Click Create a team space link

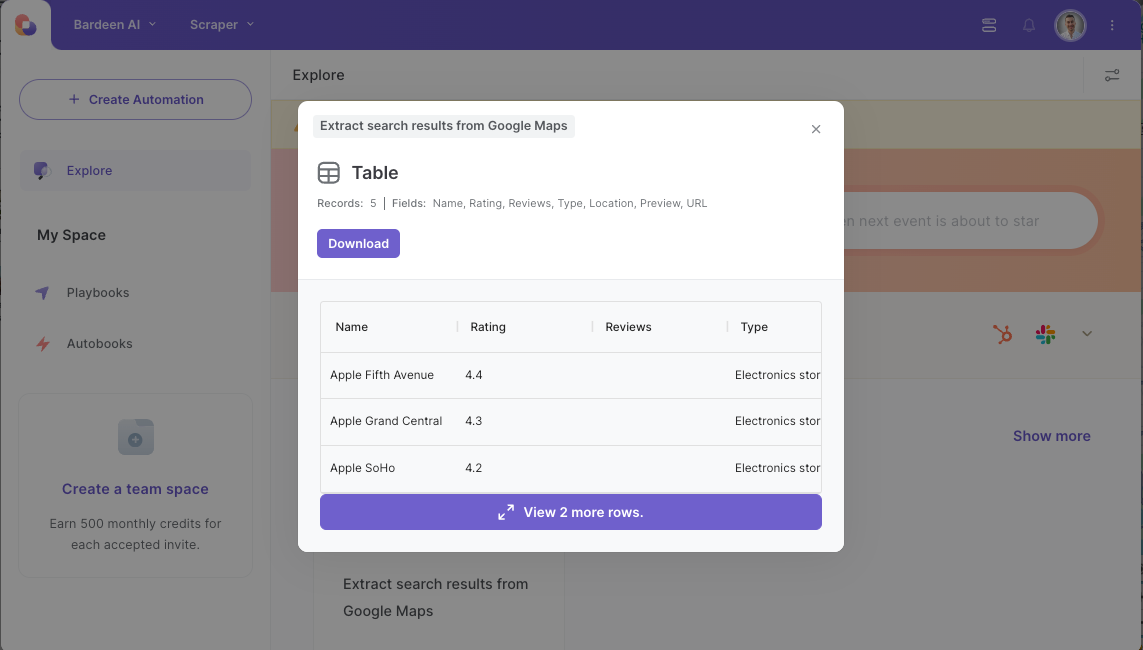135,489
